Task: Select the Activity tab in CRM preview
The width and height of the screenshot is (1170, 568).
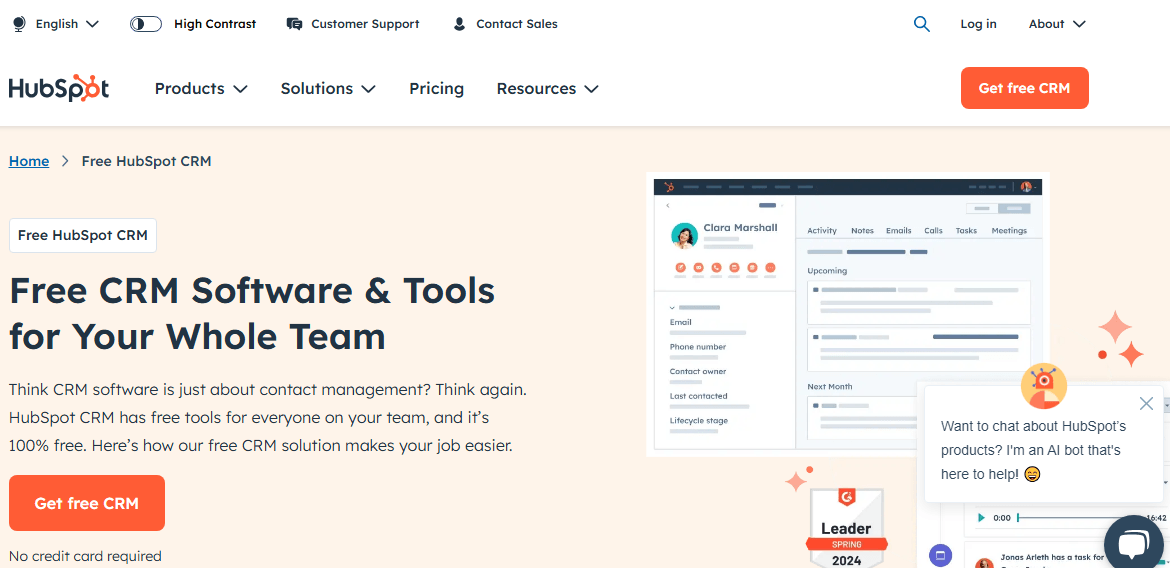Action: pyautogui.click(x=822, y=231)
